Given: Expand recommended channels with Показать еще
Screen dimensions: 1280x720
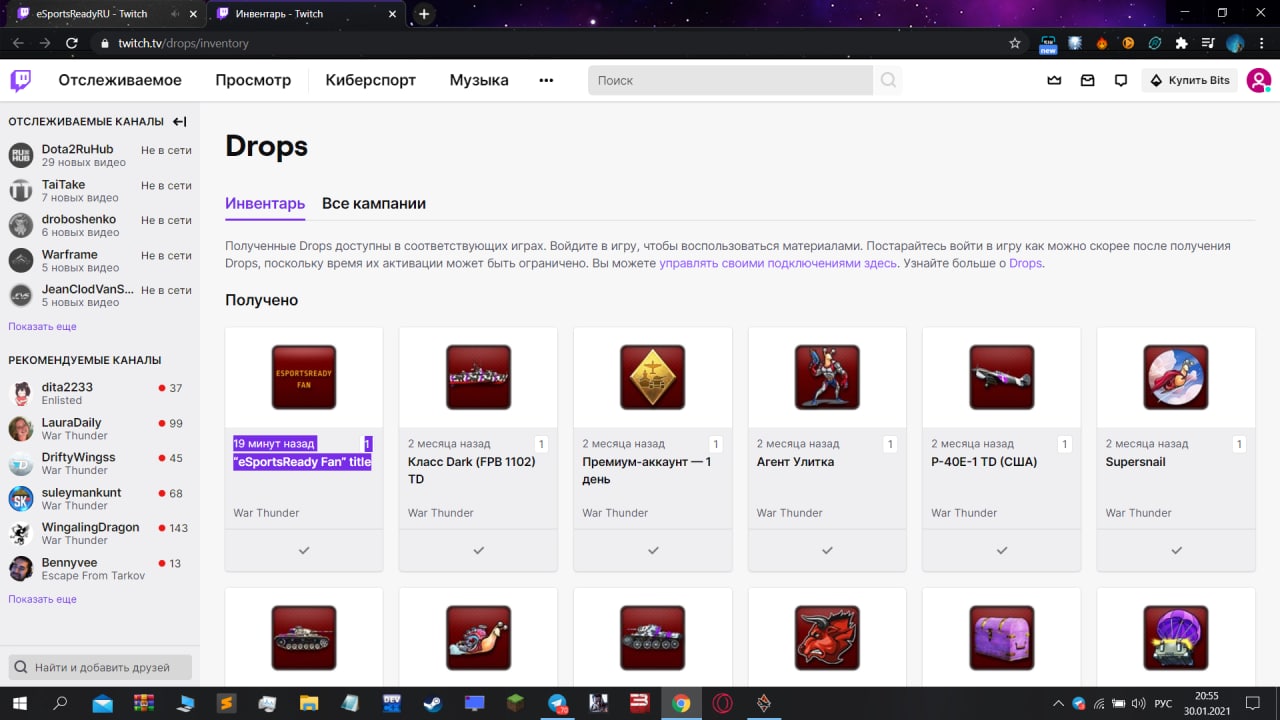Looking at the screenshot, I should [x=42, y=600].
